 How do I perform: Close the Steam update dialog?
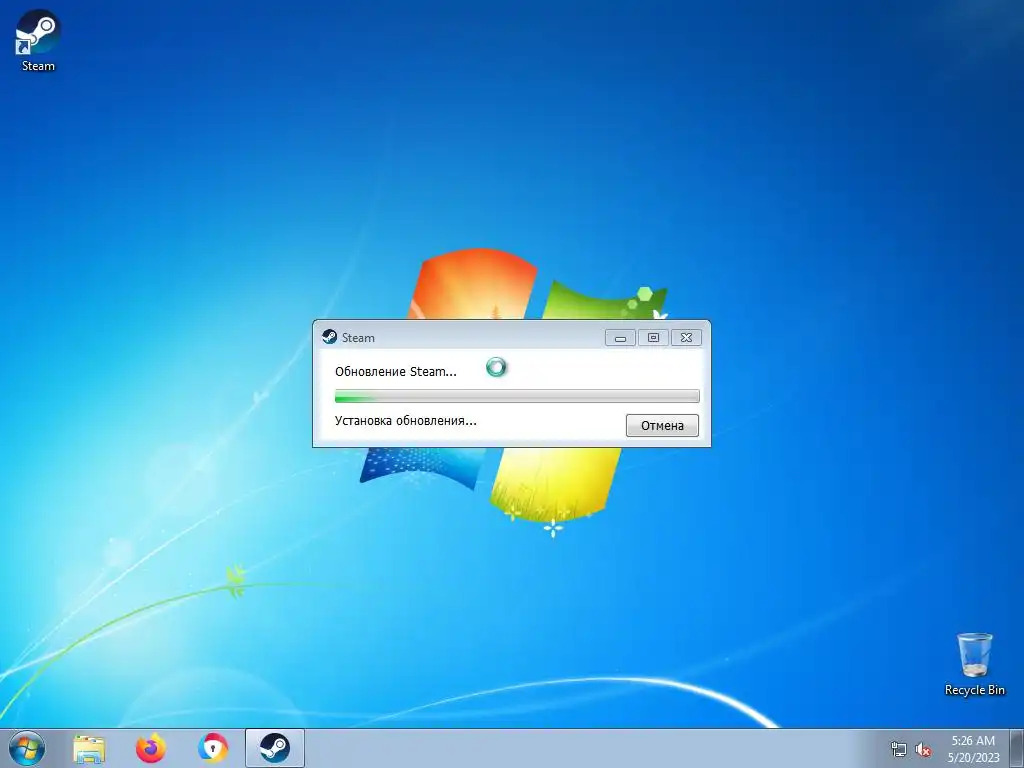[x=686, y=338]
